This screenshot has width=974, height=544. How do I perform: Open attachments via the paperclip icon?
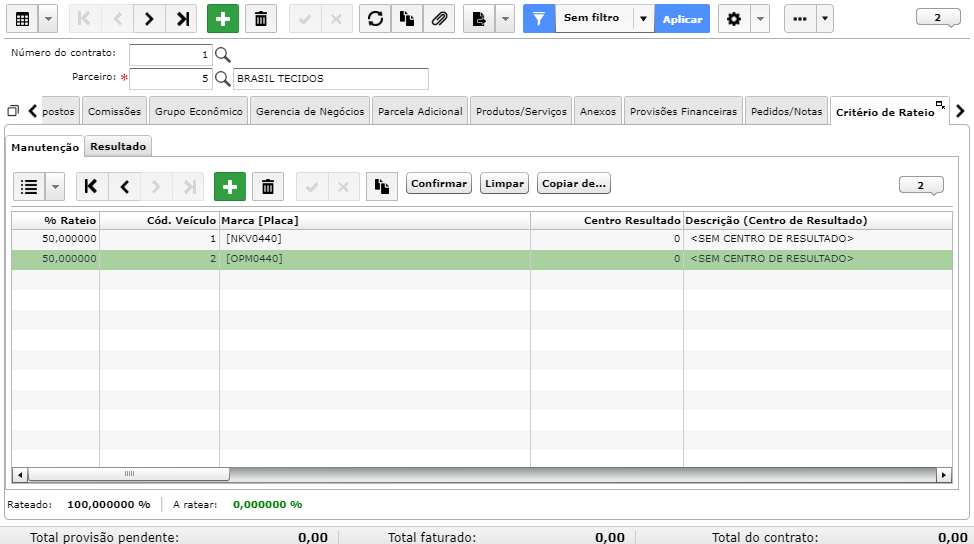tap(439, 19)
